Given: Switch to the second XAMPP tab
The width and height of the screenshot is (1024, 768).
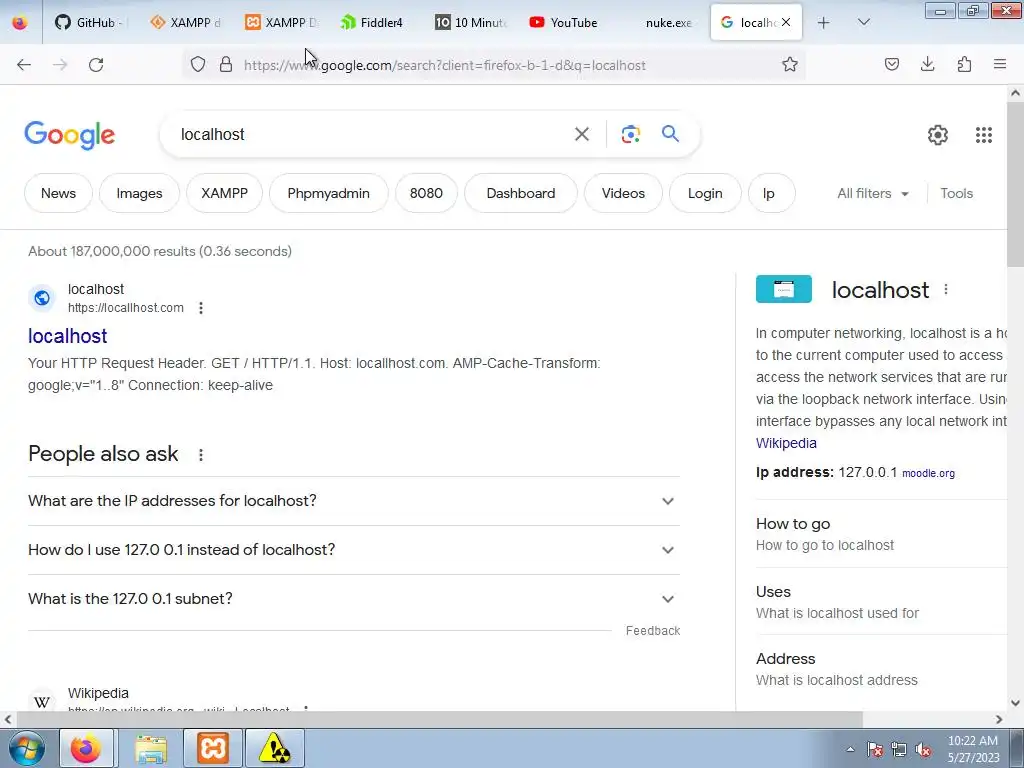Looking at the screenshot, I should pyautogui.click(x=281, y=22).
